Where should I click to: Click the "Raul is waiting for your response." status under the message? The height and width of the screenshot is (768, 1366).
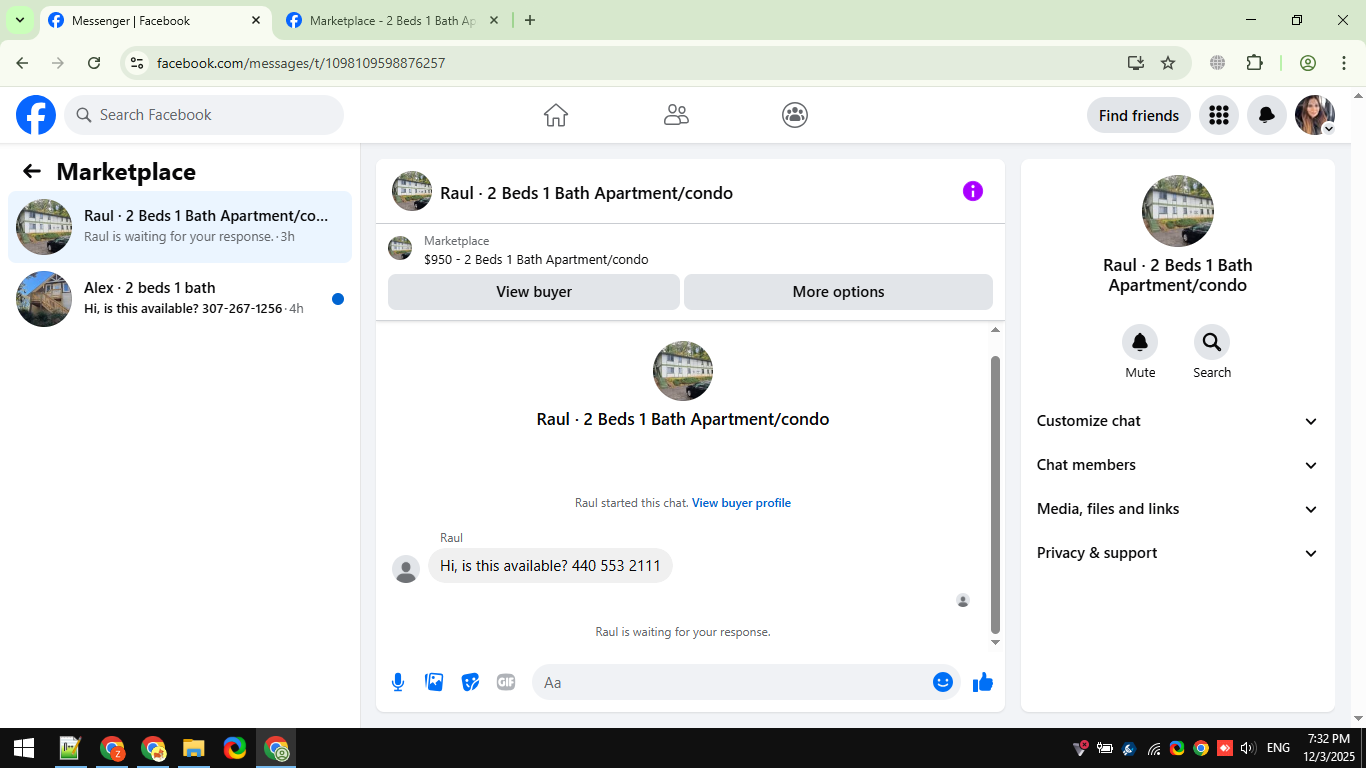click(x=683, y=632)
